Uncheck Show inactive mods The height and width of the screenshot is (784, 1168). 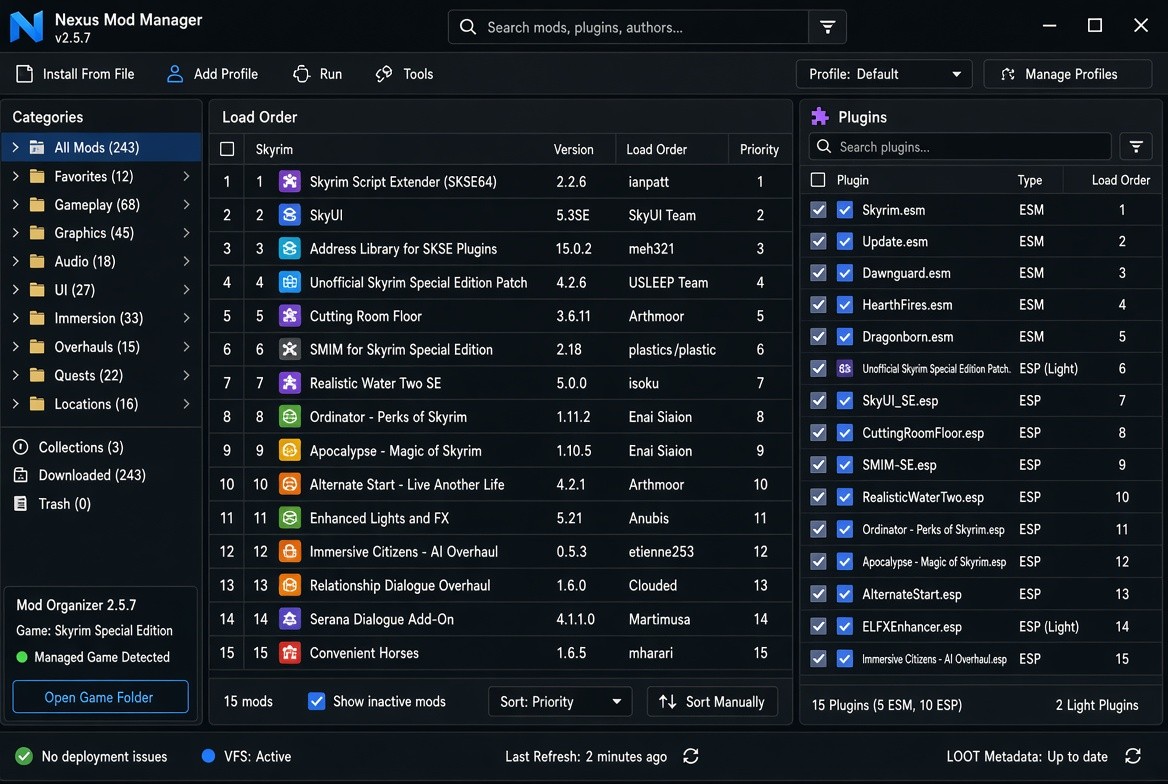317,701
